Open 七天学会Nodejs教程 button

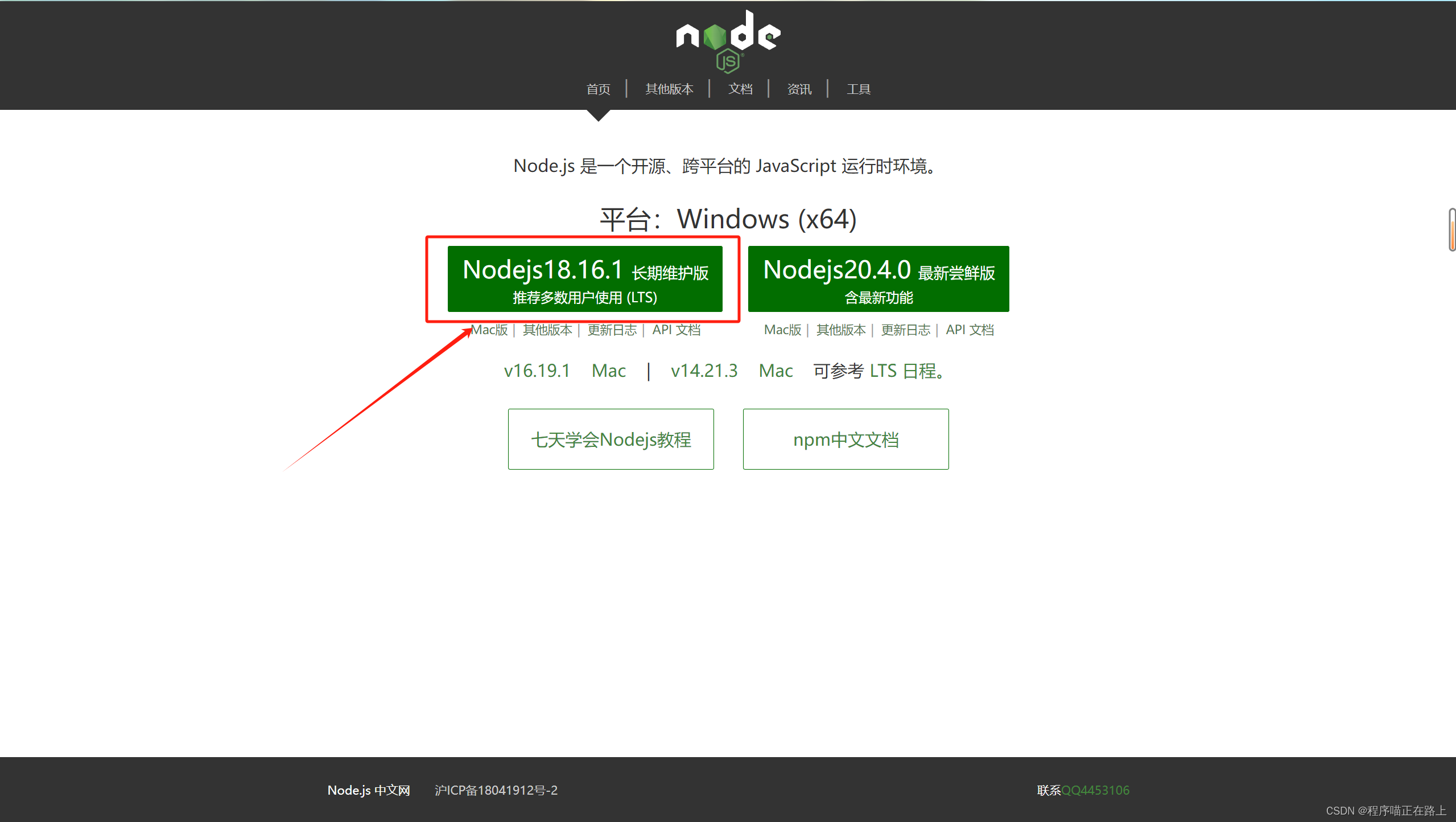coord(611,439)
